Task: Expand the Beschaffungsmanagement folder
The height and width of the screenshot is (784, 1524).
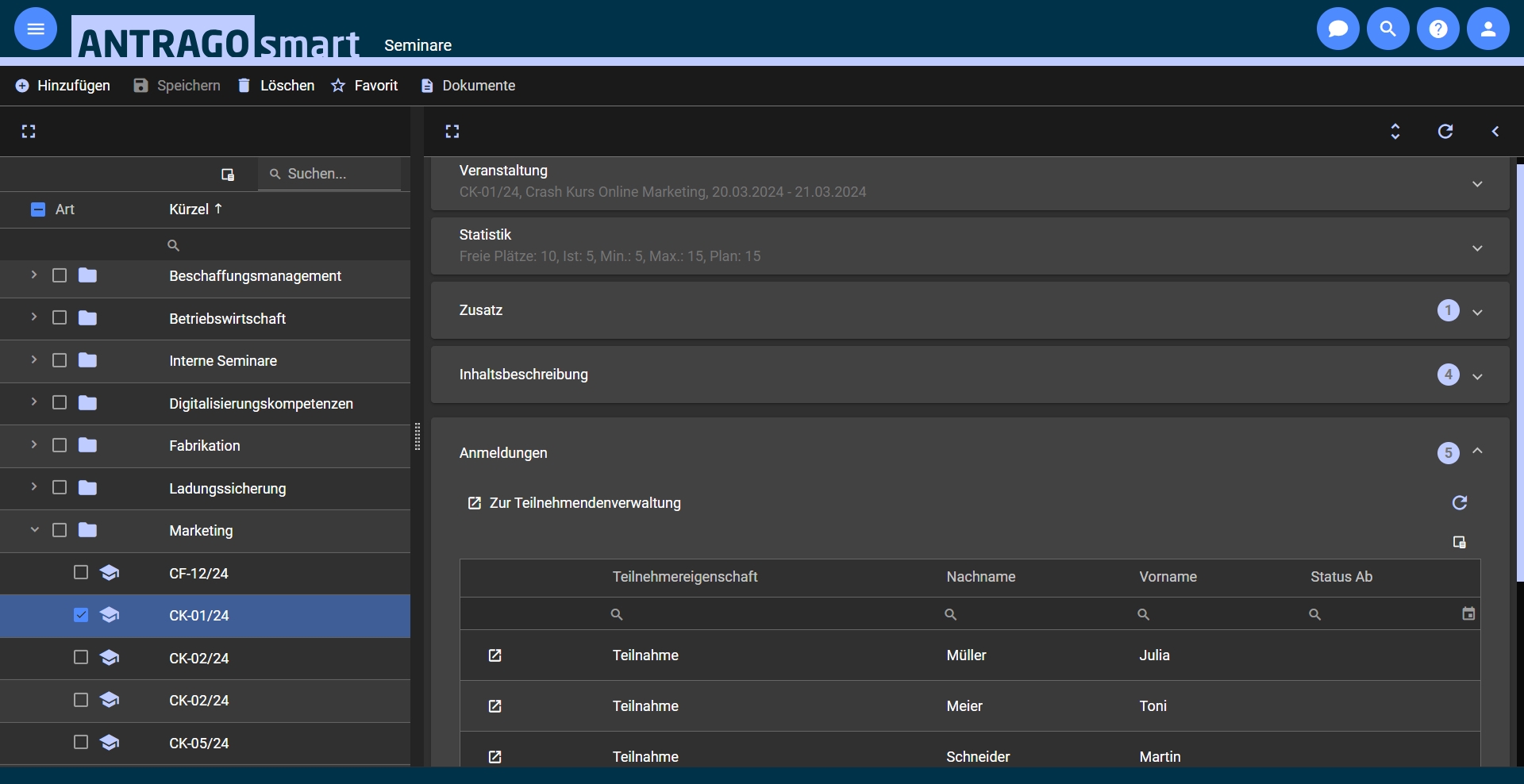Action: (x=33, y=275)
